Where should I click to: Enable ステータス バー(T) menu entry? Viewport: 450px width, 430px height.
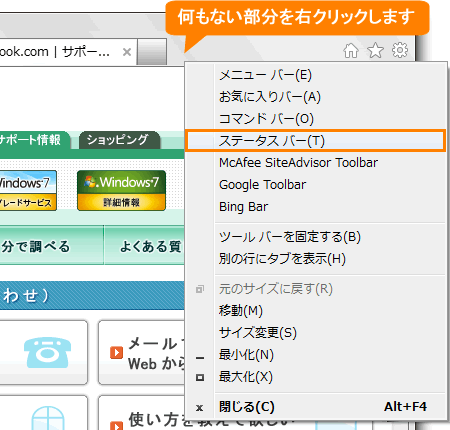[x=315, y=141]
